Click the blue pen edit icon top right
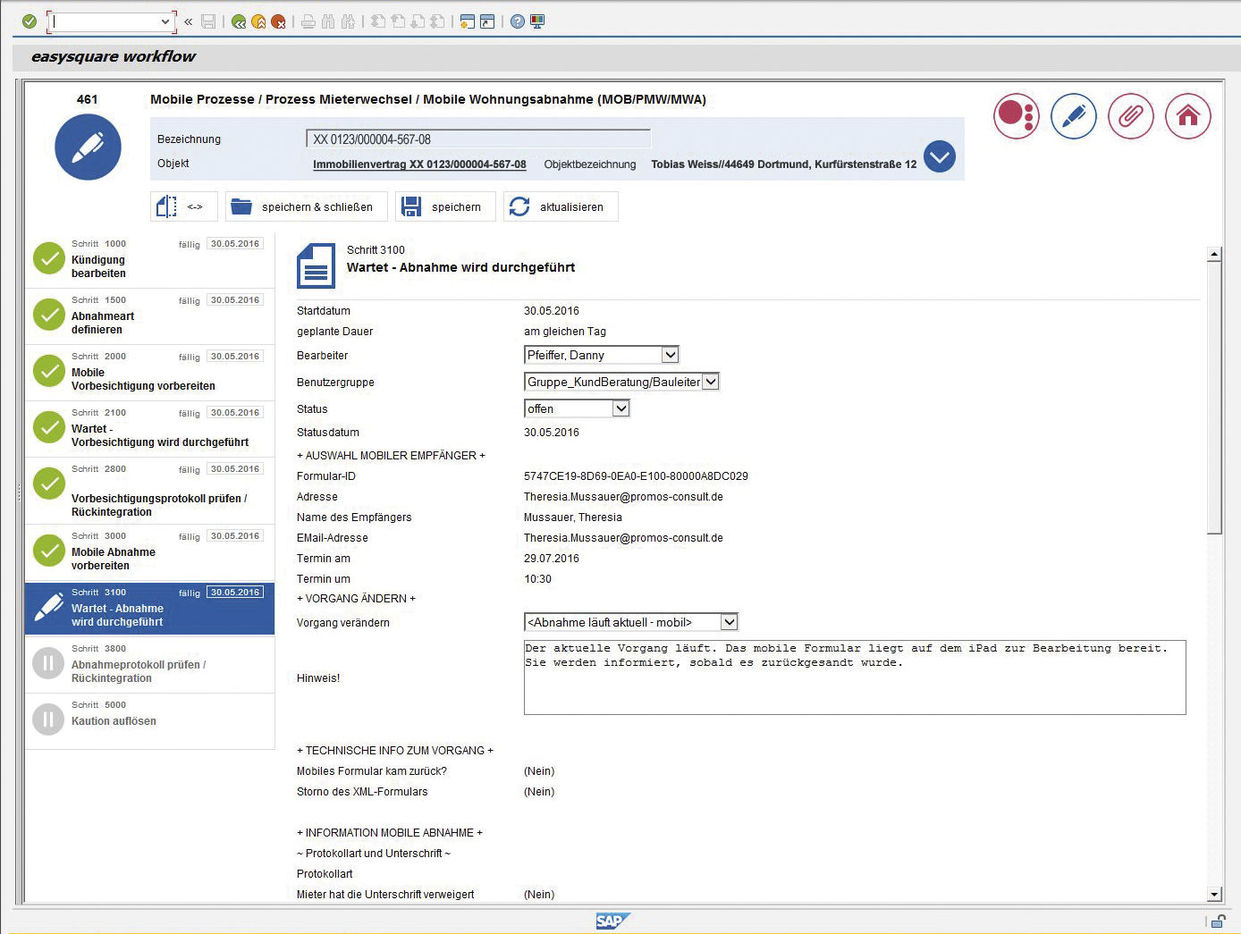Viewport: 1241px width, 934px height. (1073, 117)
